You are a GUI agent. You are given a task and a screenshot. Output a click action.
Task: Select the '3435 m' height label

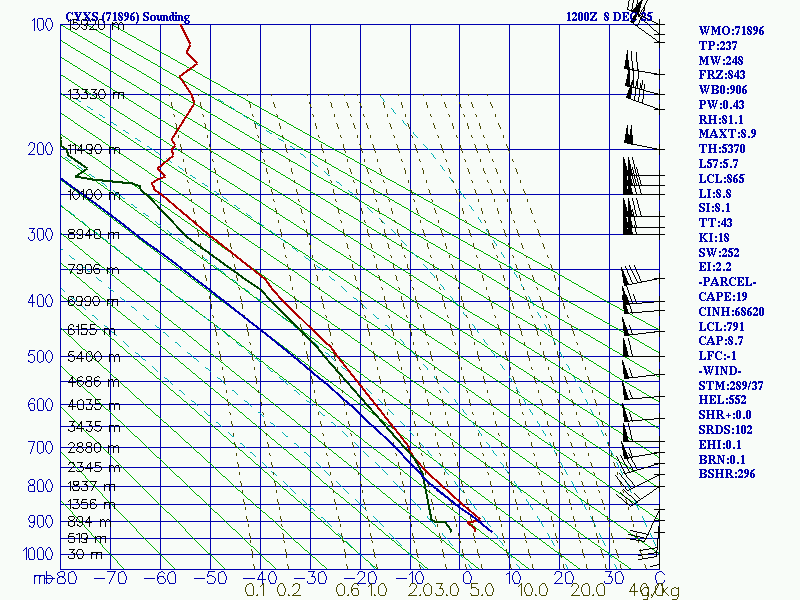click(x=93, y=427)
